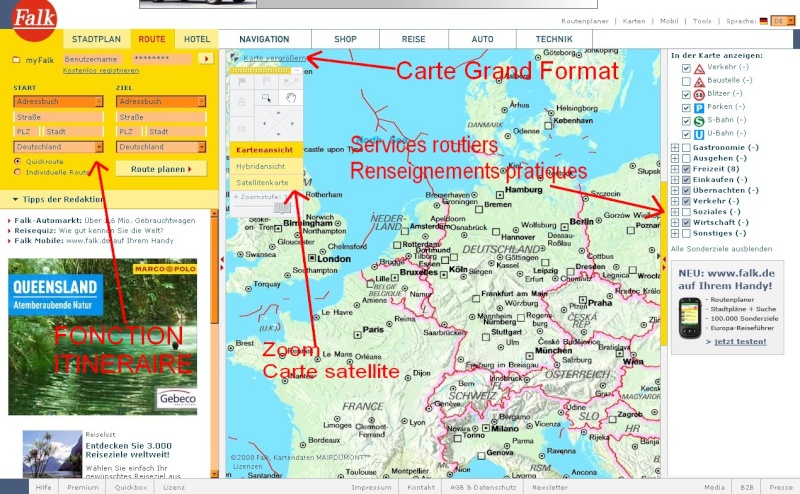Enable the Gastronomie checkbox
This screenshot has height=494, width=800.
tap(686, 147)
